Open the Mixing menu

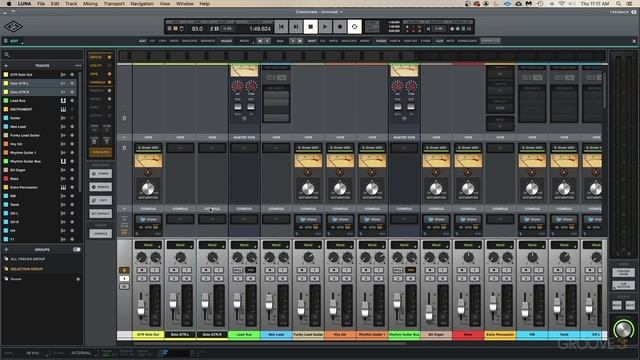coord(90,4)
